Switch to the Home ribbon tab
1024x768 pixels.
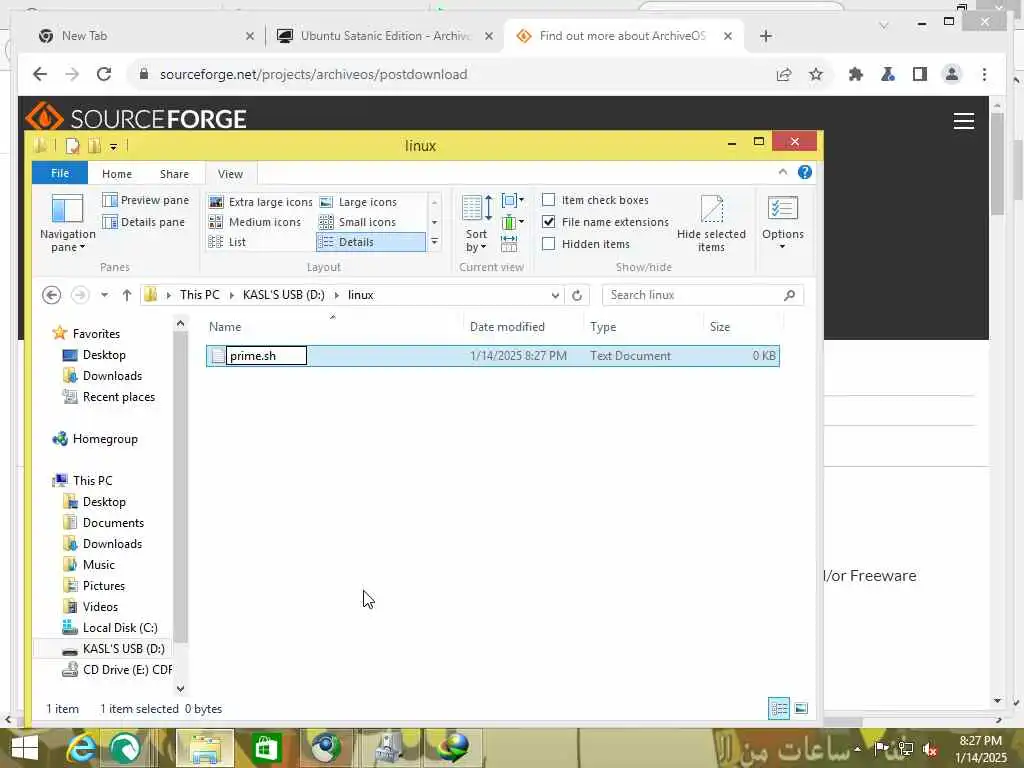pos(117,174)
